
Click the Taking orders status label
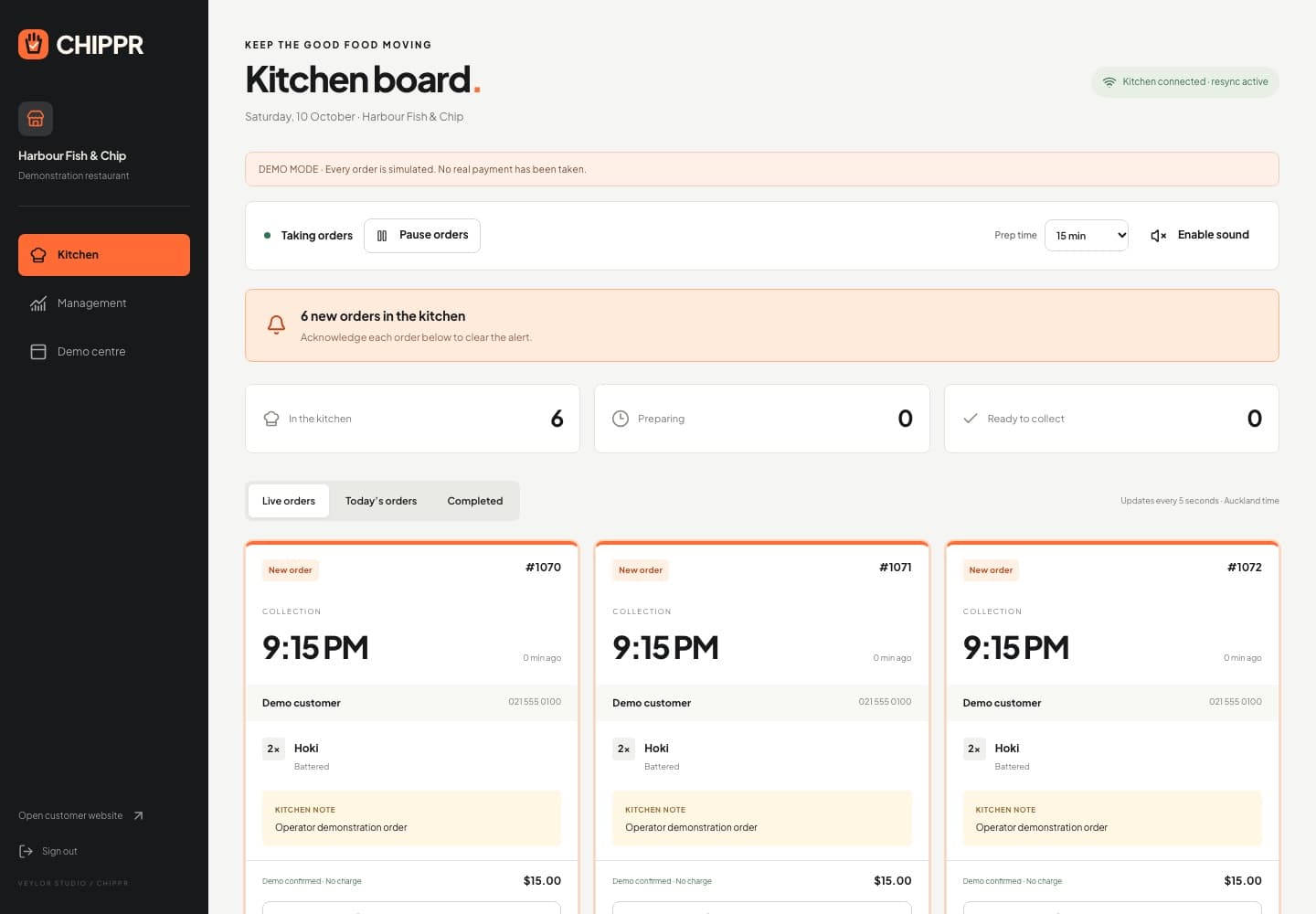pos(316,236)
